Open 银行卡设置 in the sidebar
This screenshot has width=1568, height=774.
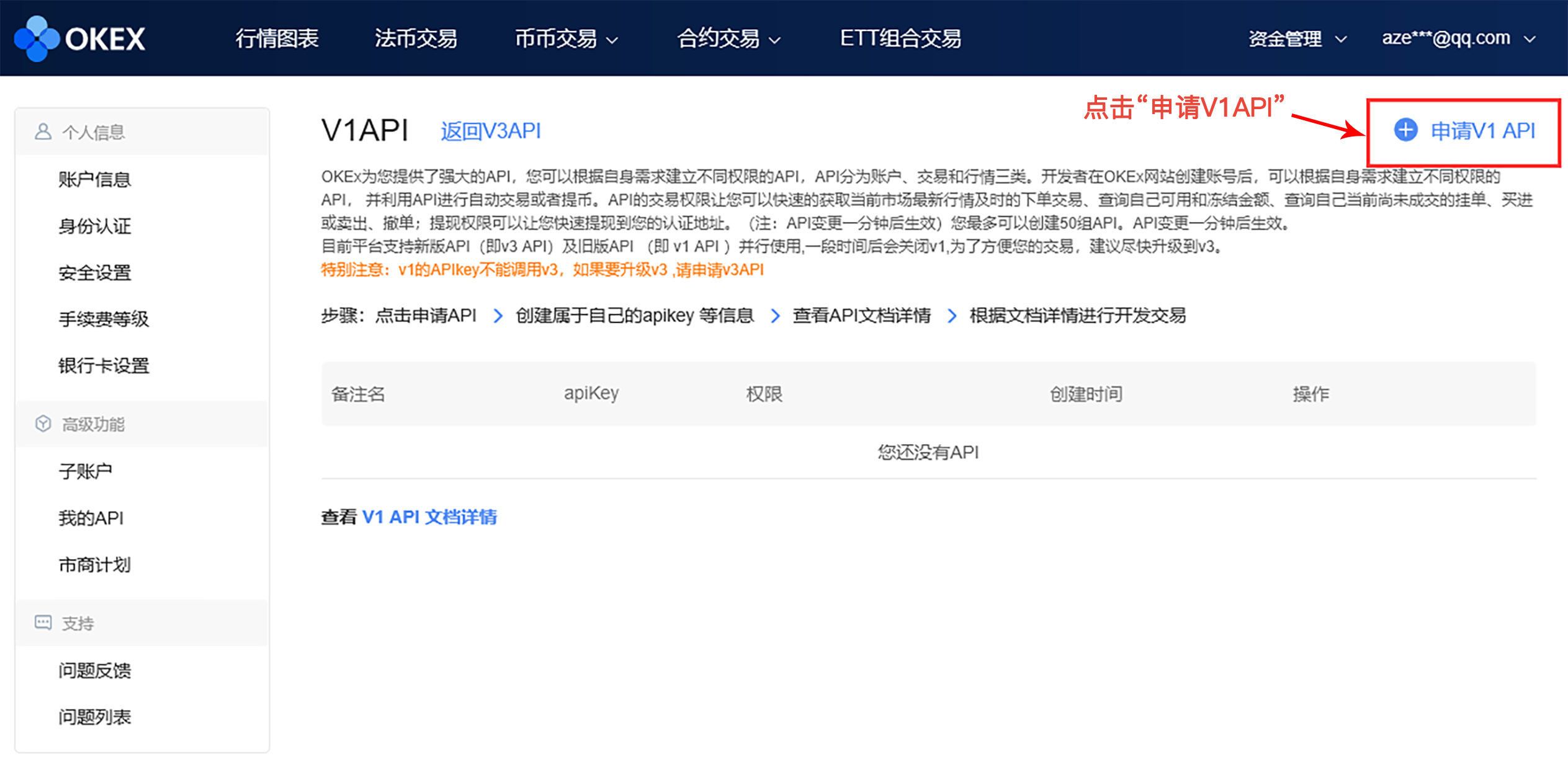click(x=104, y=365)
